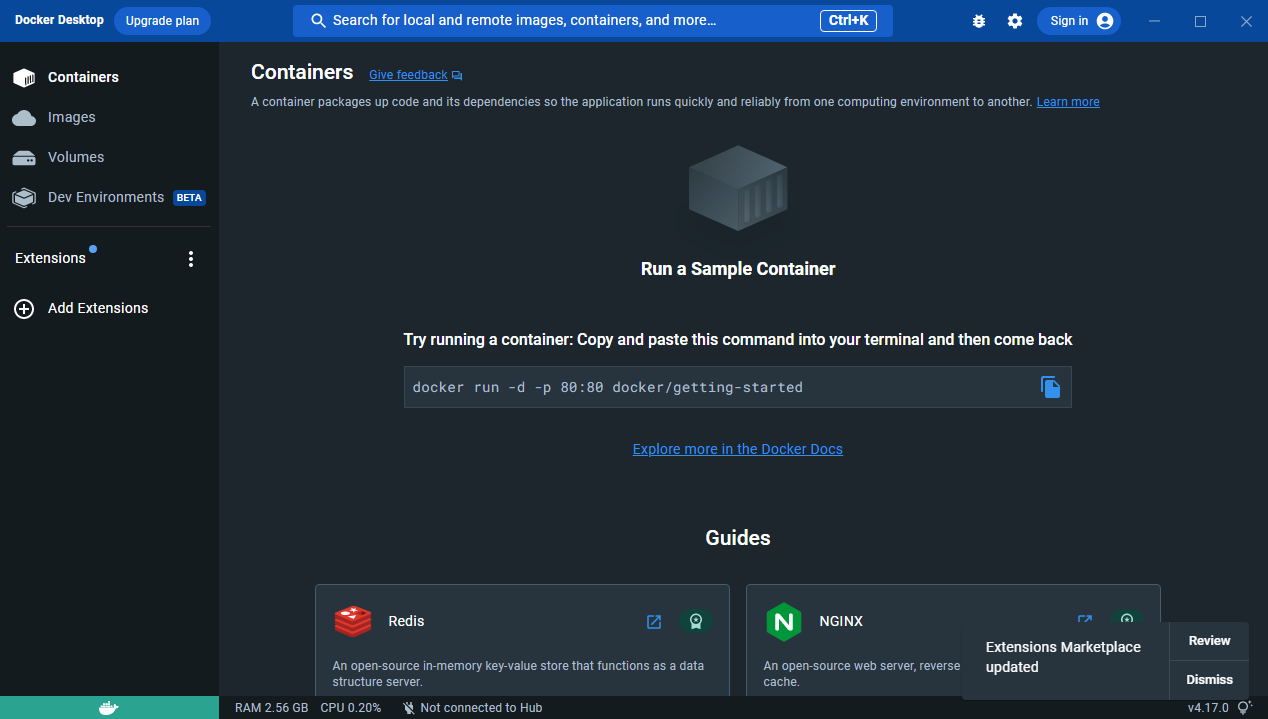Click the Extensions Marketplace updated message
This screenshot has height=719, width=1268.
coord(1063,657)
